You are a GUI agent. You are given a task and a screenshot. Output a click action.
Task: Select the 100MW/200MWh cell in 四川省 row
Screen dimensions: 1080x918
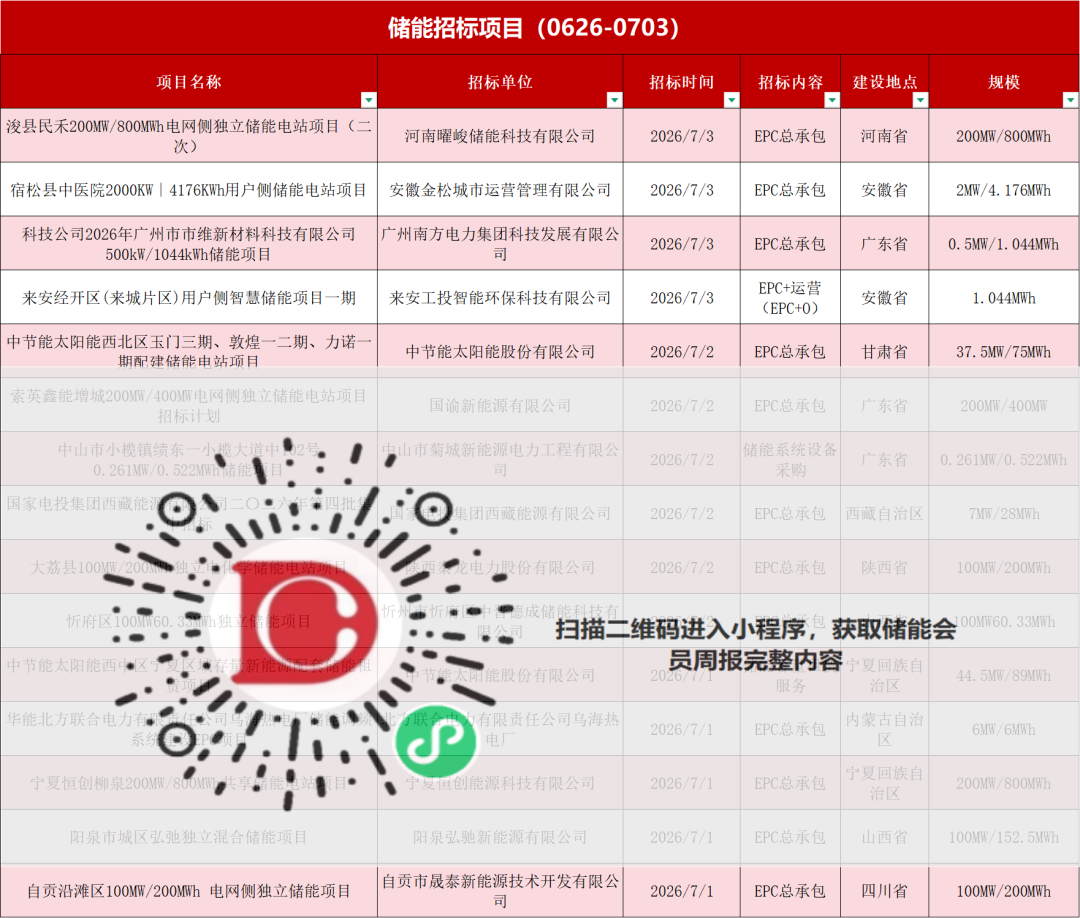coord(1004,891)
